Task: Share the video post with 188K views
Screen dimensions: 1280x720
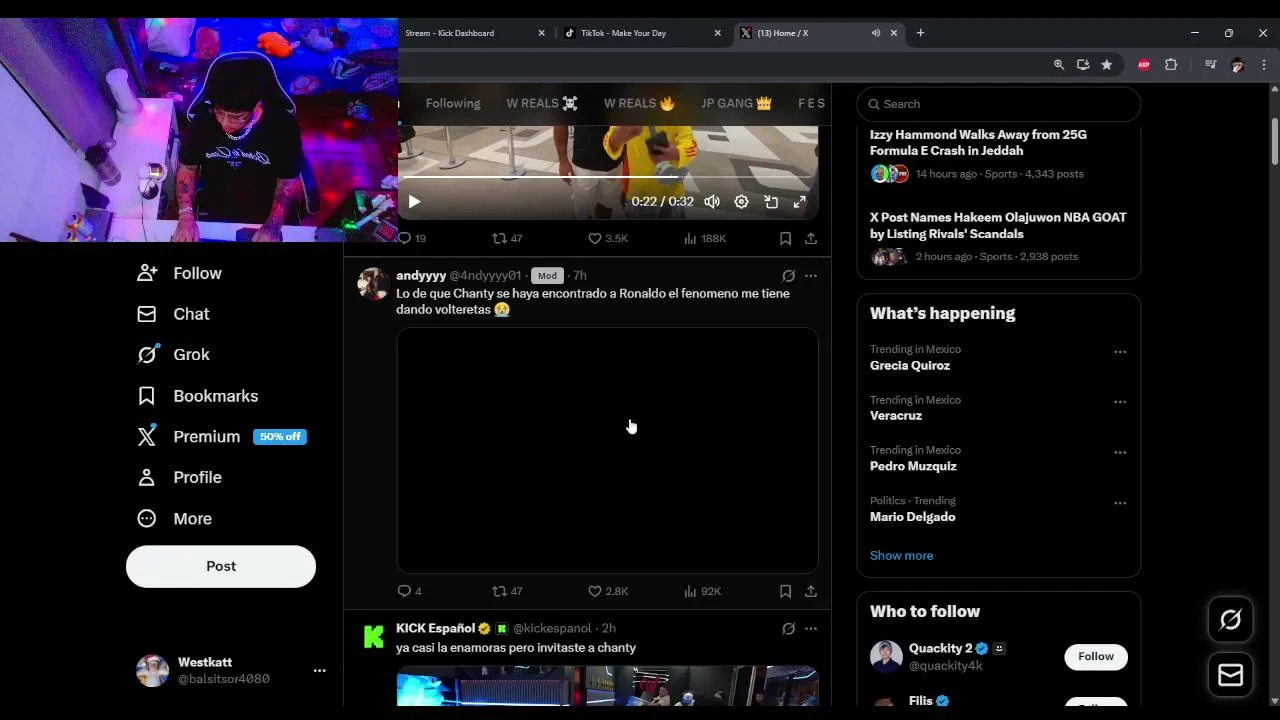Action: tap(811, 238)
